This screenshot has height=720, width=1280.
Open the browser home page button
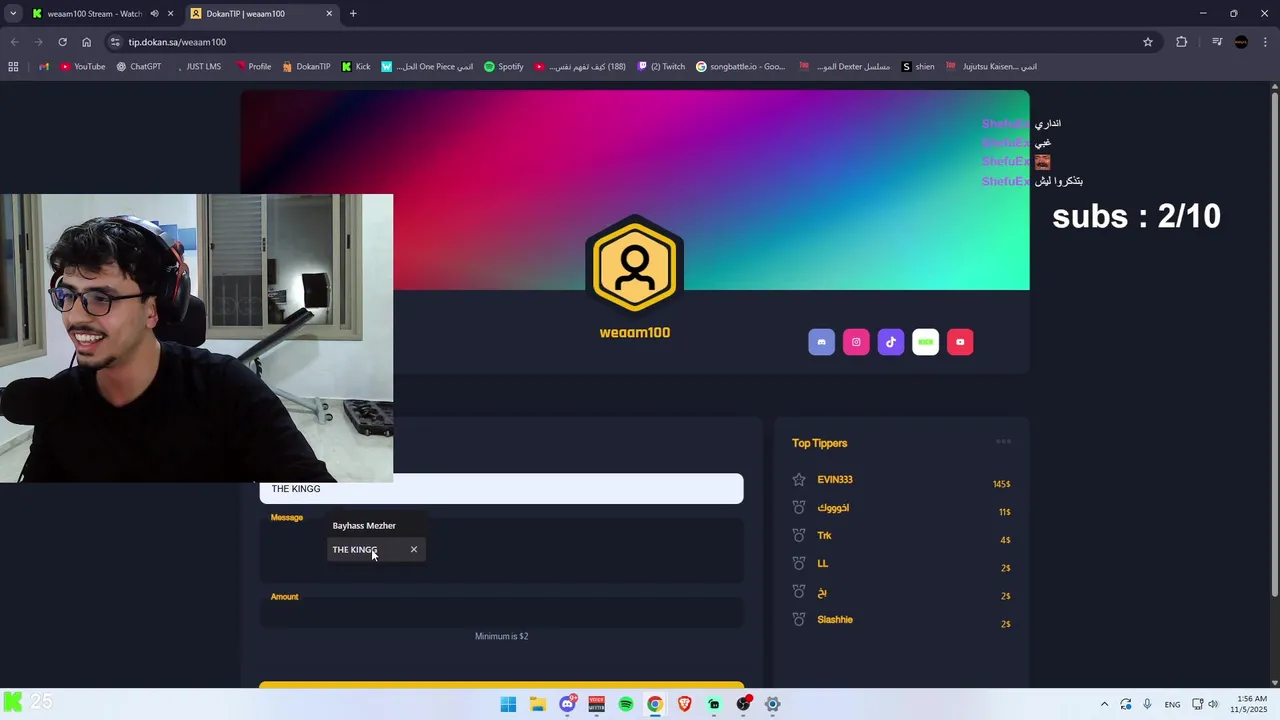(86, 42)
